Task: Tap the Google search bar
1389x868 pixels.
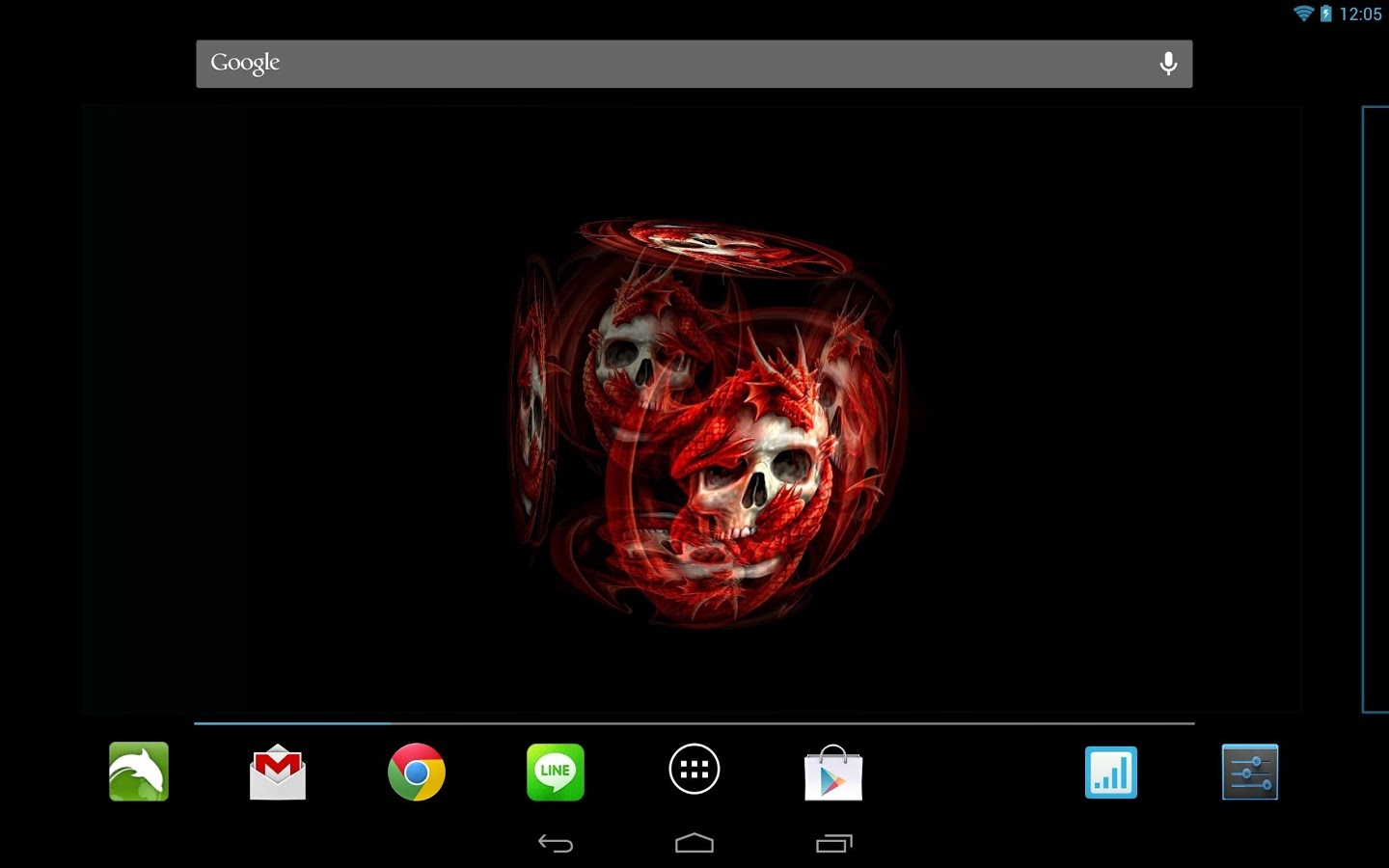Action: pos(694,64)
